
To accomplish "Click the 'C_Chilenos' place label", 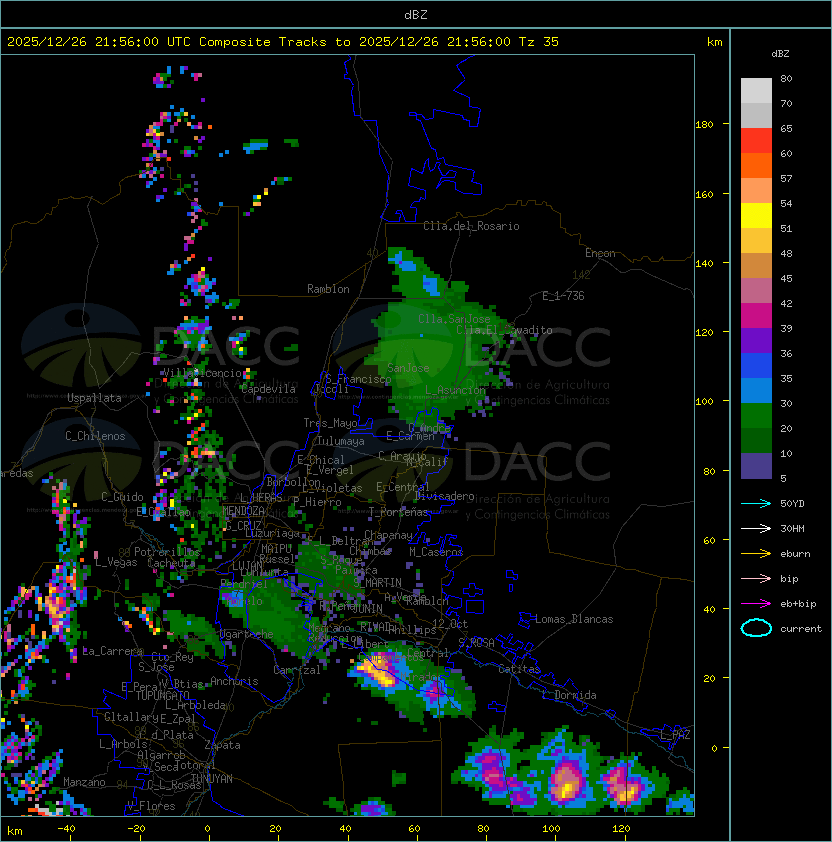I will [95, 436].
